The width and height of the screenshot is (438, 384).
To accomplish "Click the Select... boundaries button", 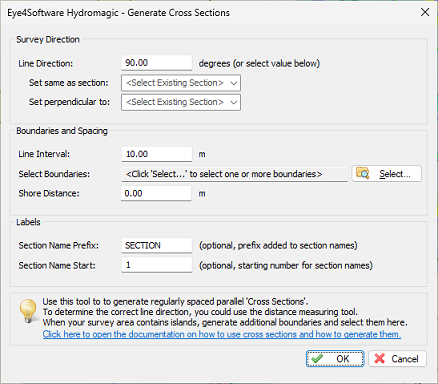I will pos(387,174).
